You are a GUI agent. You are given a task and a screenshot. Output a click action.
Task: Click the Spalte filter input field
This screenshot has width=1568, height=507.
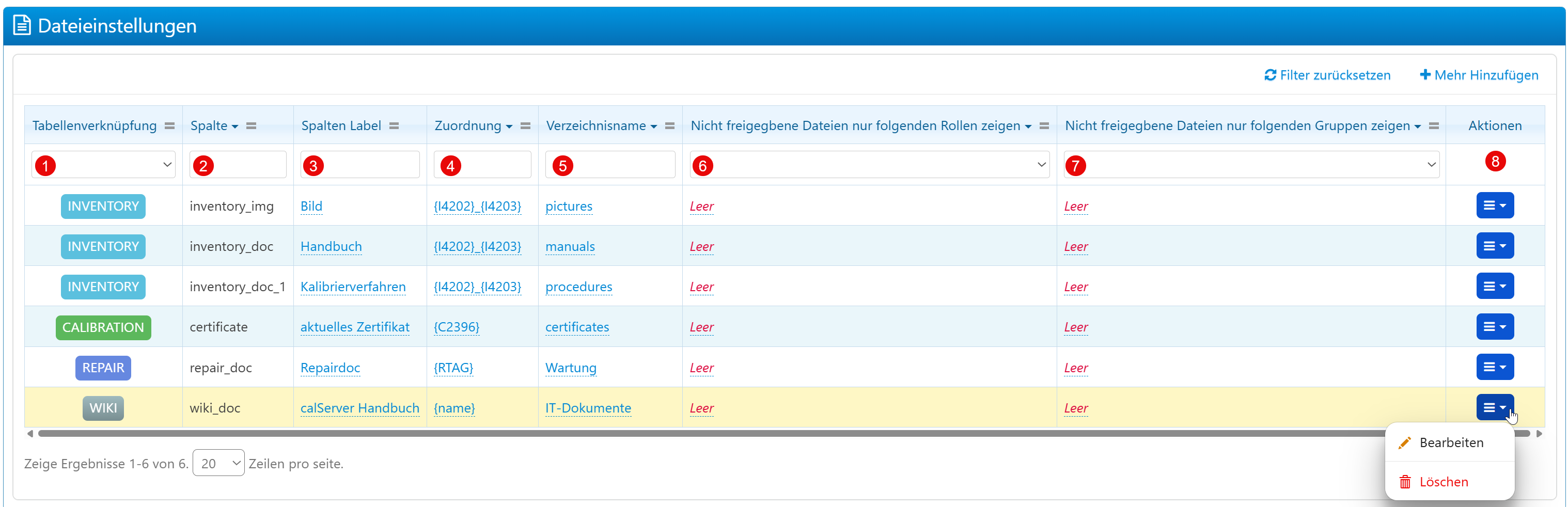(x=238, y=165)
